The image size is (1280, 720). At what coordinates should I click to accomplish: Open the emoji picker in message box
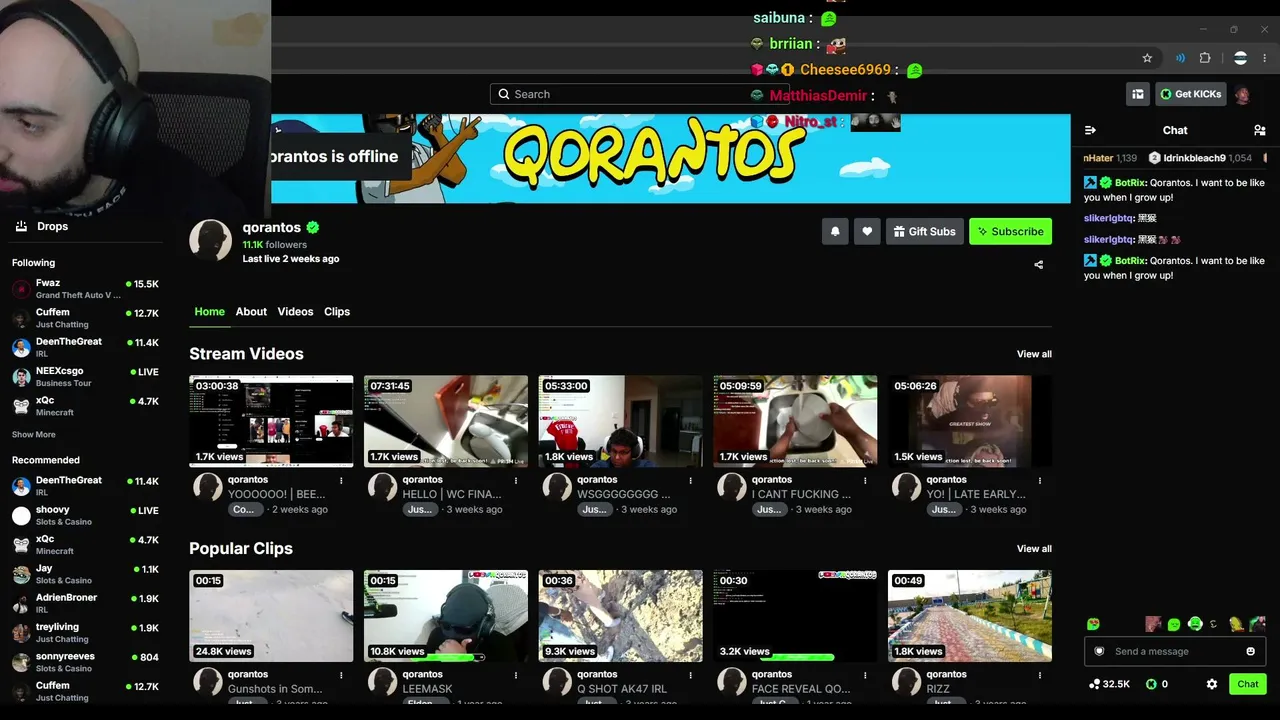[1250, 651]
